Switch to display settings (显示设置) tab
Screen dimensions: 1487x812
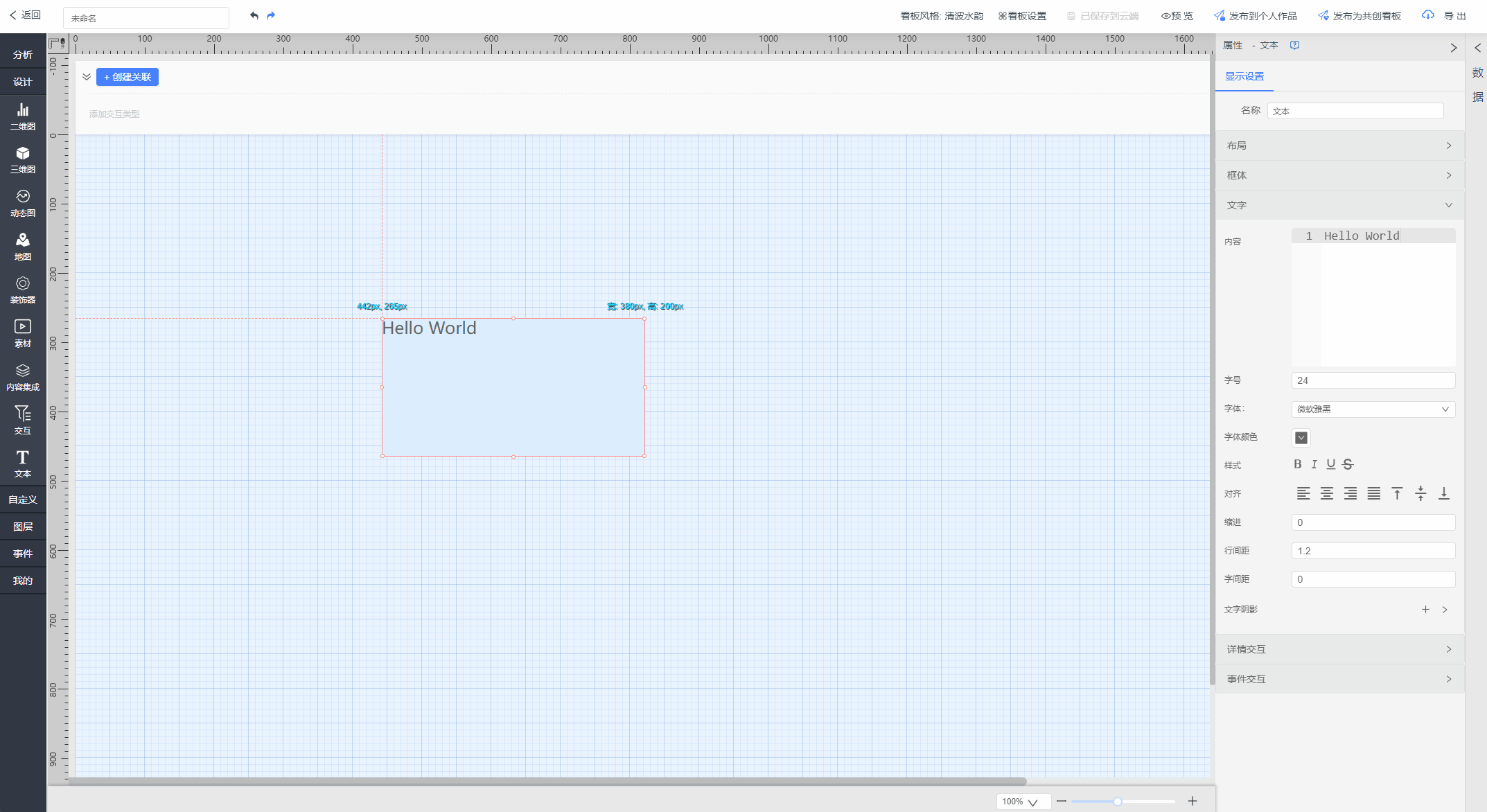[1244, 76]
